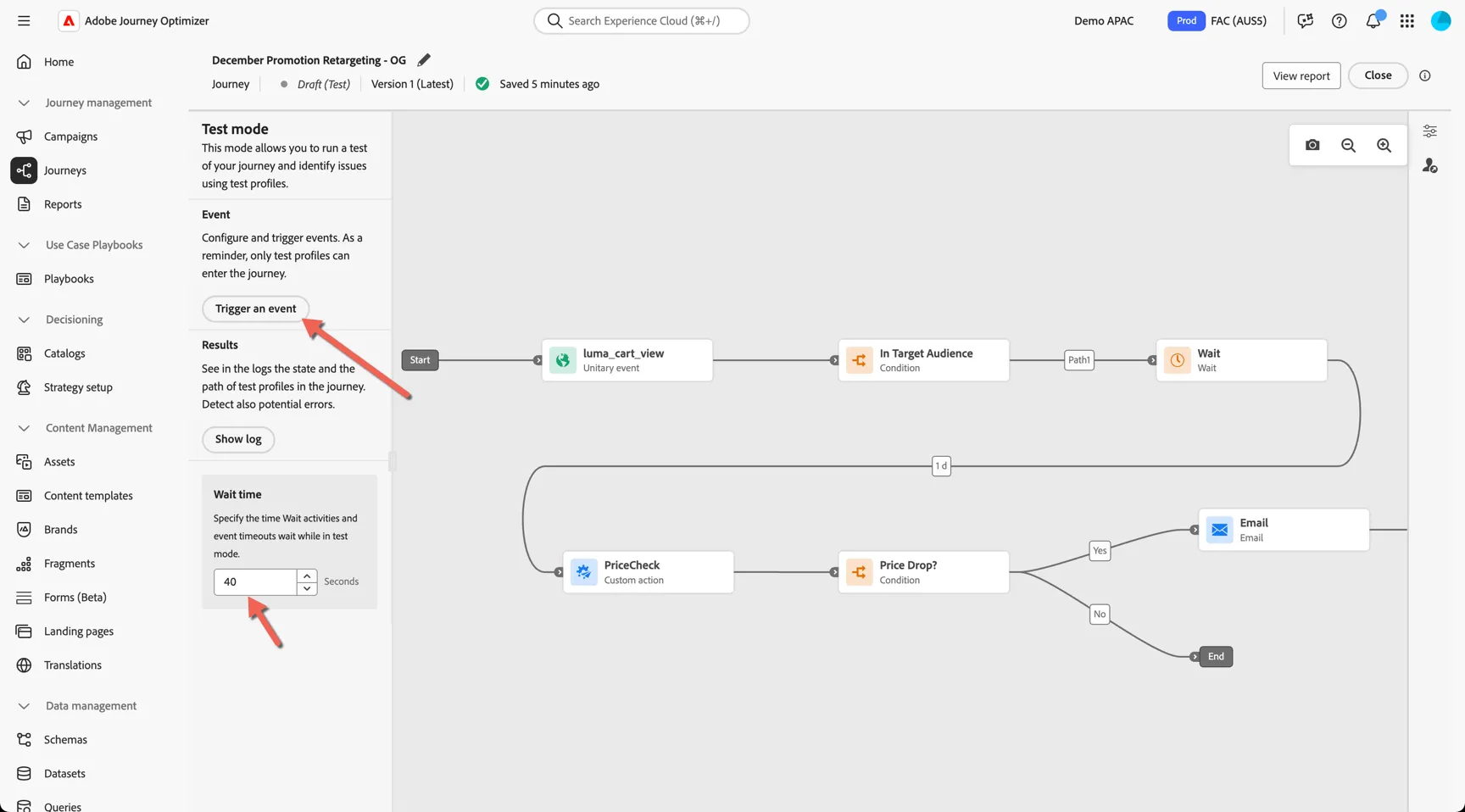Screen dimensions: 1465x812
Task: Open the journey info icon beside Close
Action: point(1425,75)
